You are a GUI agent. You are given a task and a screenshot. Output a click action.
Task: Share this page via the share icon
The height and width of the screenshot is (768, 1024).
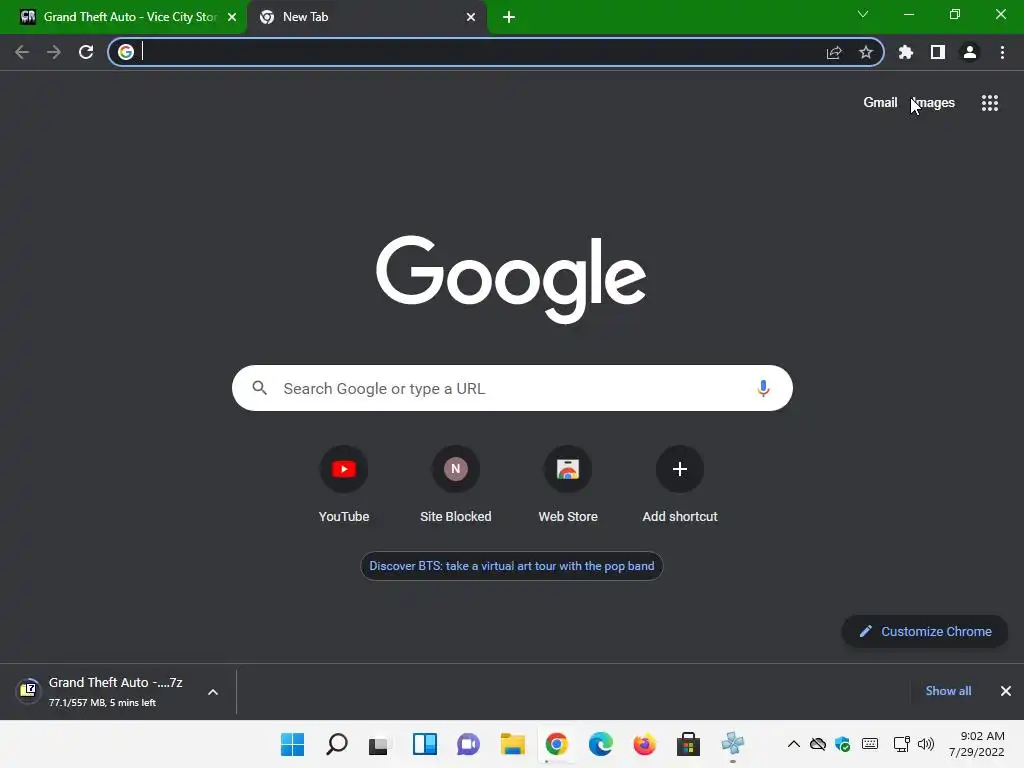click(x=834, y=52)
